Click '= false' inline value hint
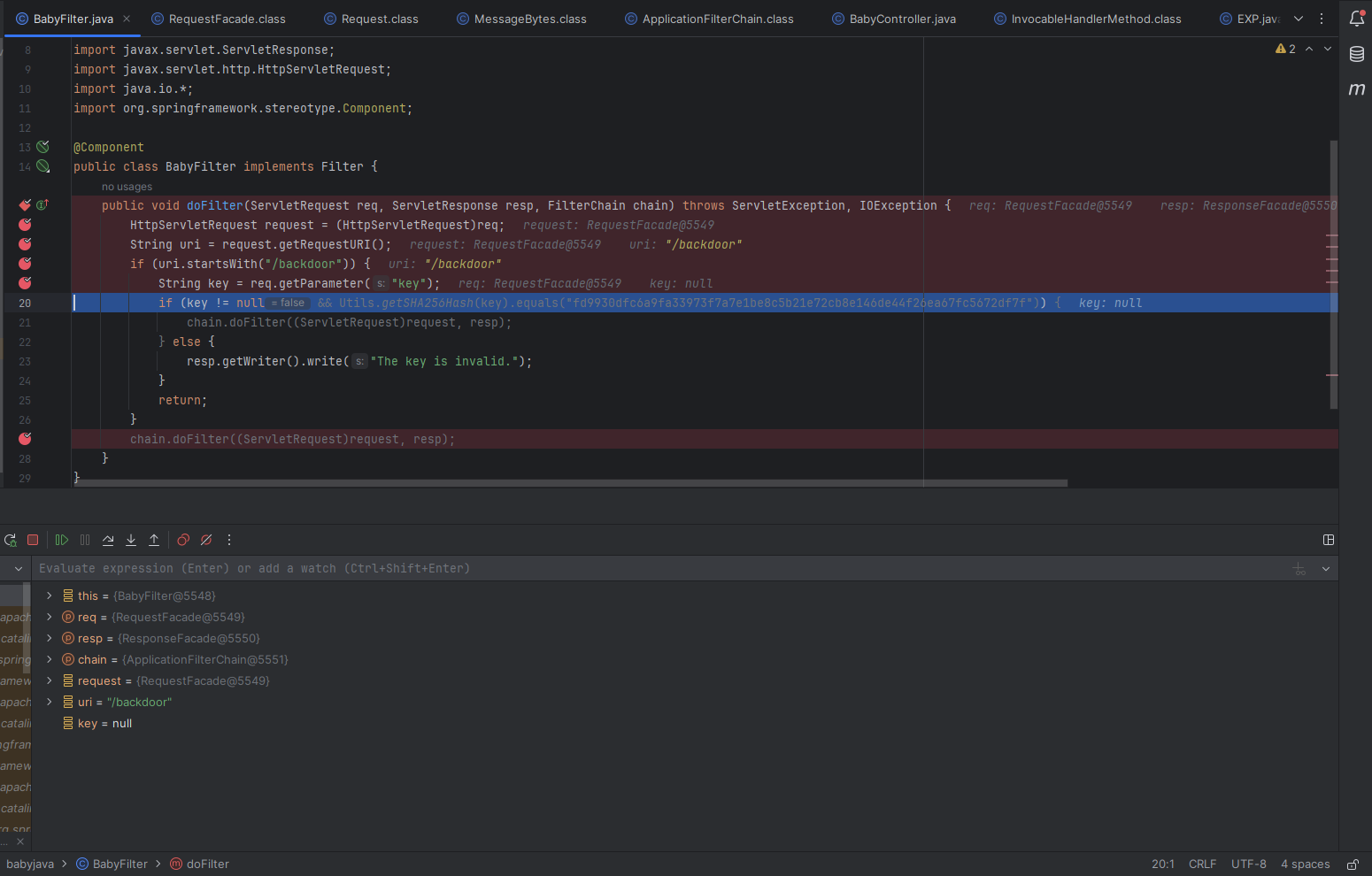 coord(288,303)
